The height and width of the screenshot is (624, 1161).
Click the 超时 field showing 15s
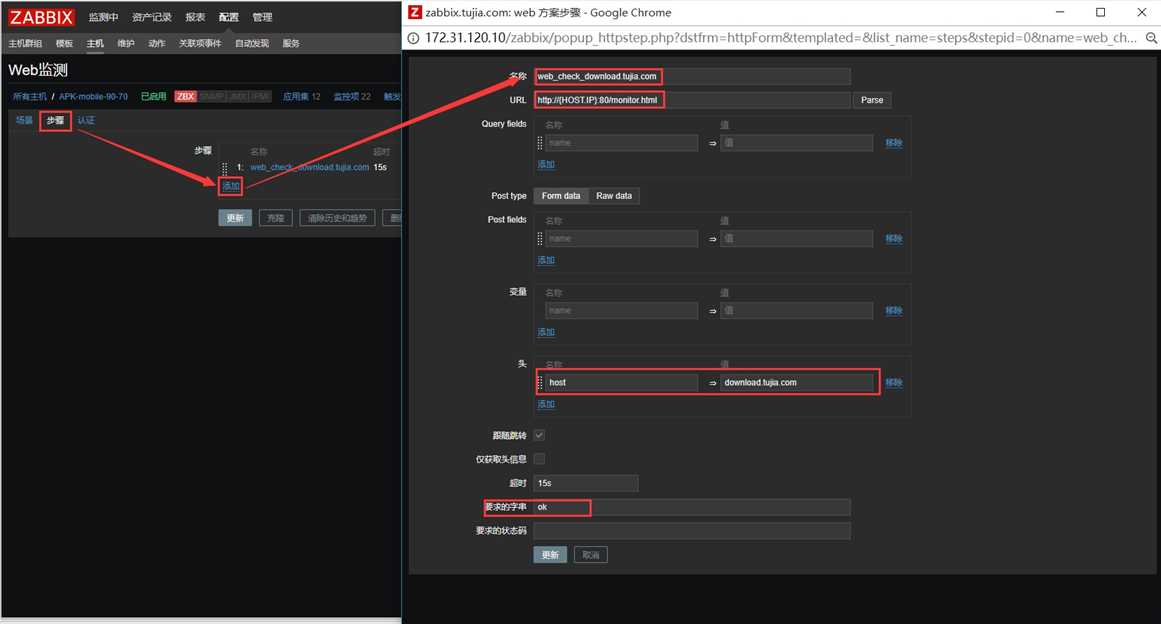point(586,483)
